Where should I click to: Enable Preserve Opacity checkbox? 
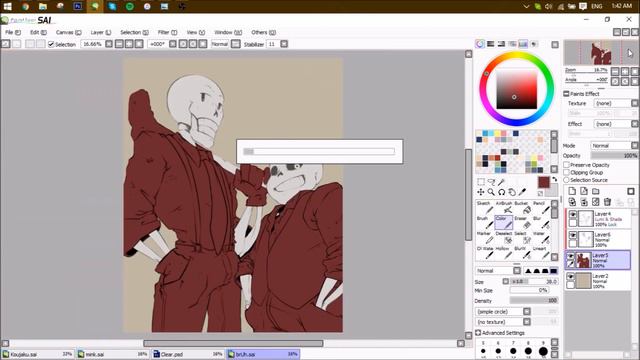(x=567, y=165)
